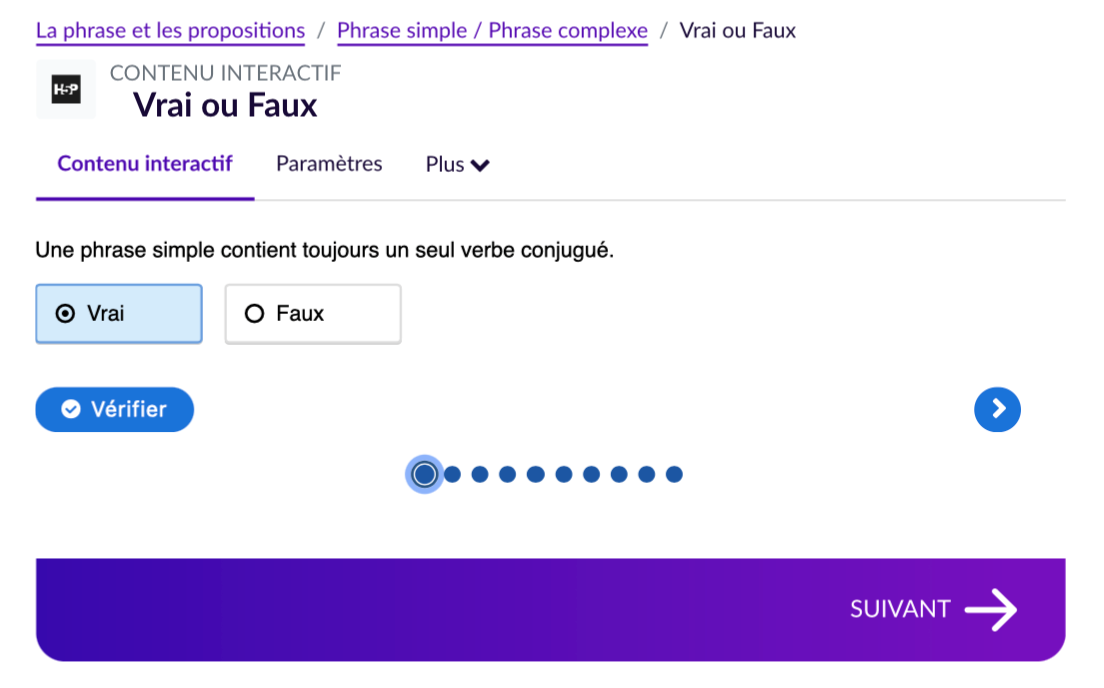Click the checkmark icon on Vérifier

click(x=71, y=409)
